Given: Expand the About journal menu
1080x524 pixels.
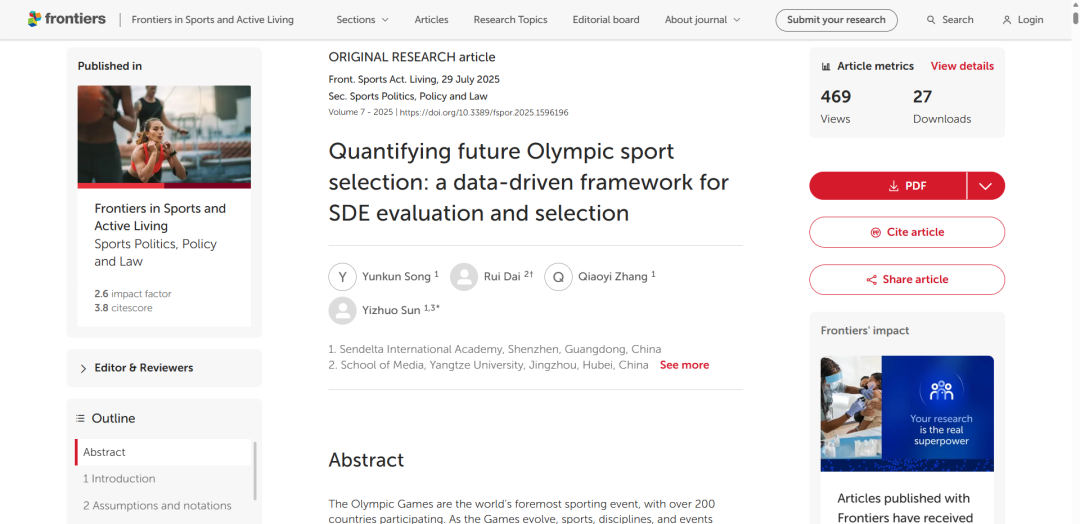Looking at the screenshot, I should [x=703, y=20].
